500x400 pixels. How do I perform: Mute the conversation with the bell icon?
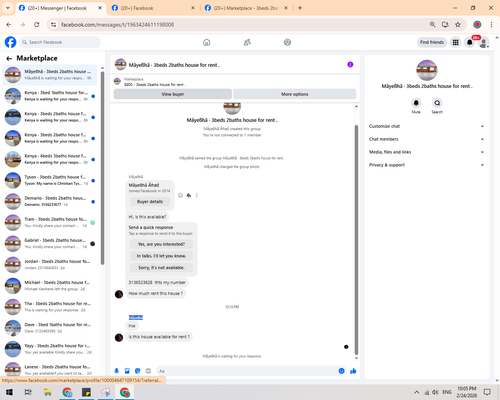[x=416, y=103]
